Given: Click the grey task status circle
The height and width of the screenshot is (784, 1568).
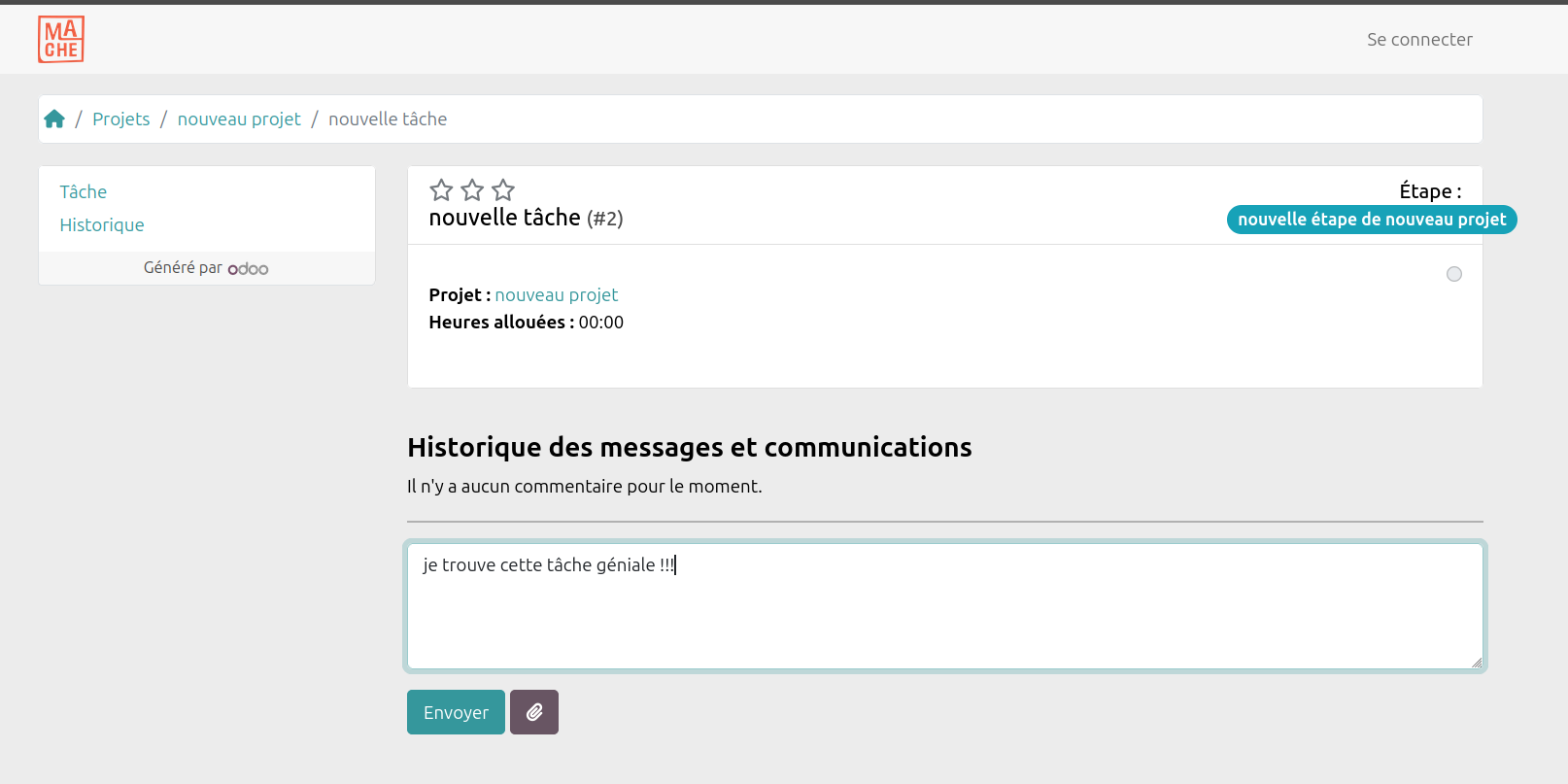Looking at the screenshot, I should (1453, 274).
